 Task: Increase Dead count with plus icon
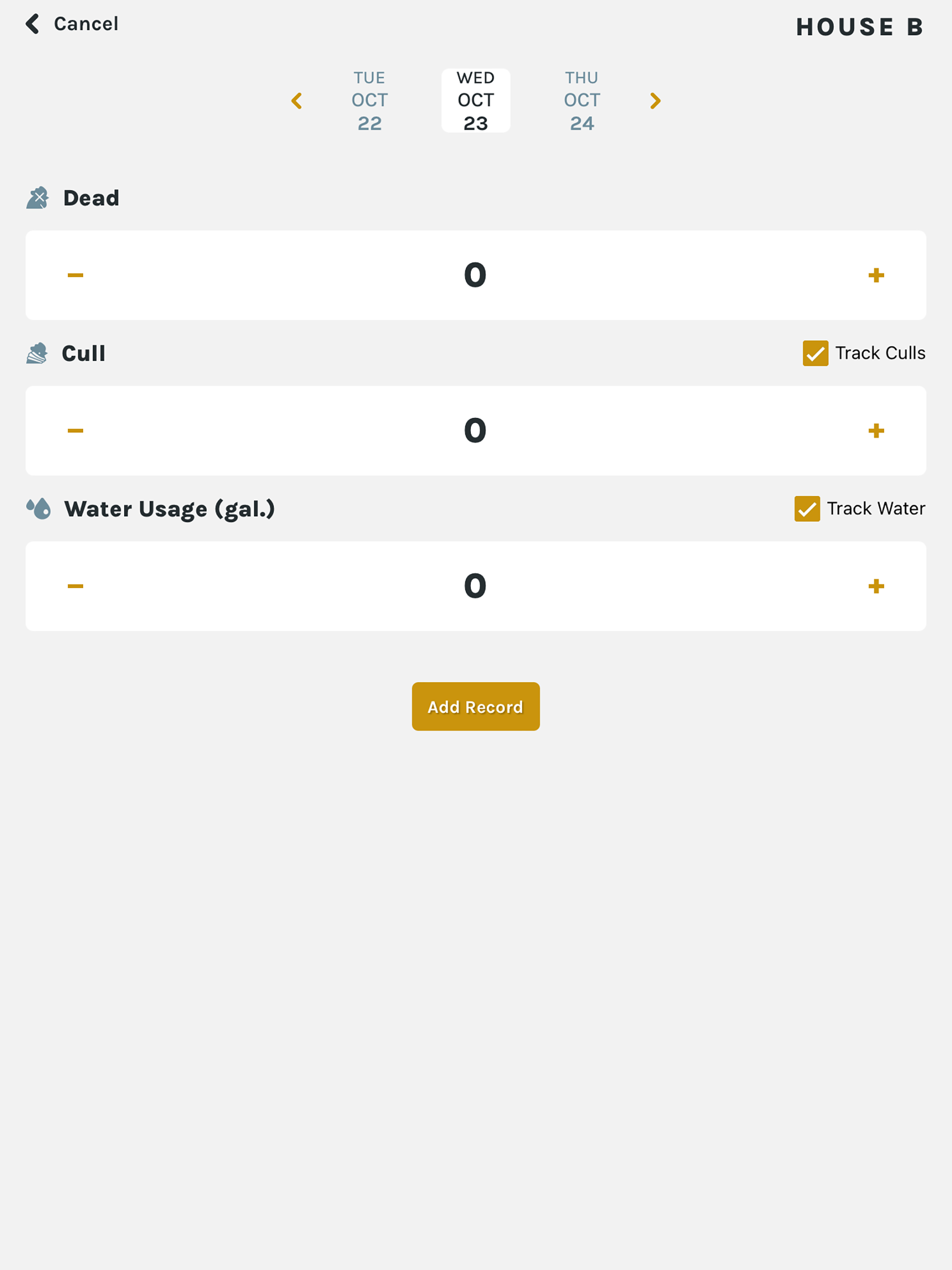pos(876,276)
